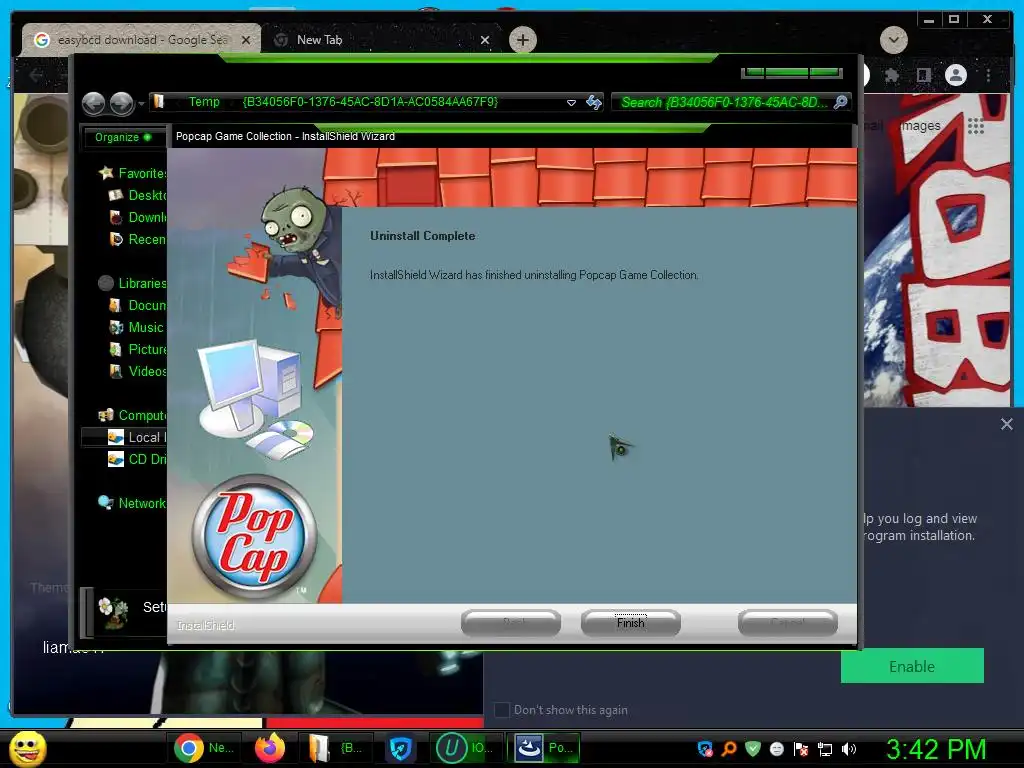Open the Chrome three-dot menu
The image size is (1024, 768).
click(x=988, y=76)
